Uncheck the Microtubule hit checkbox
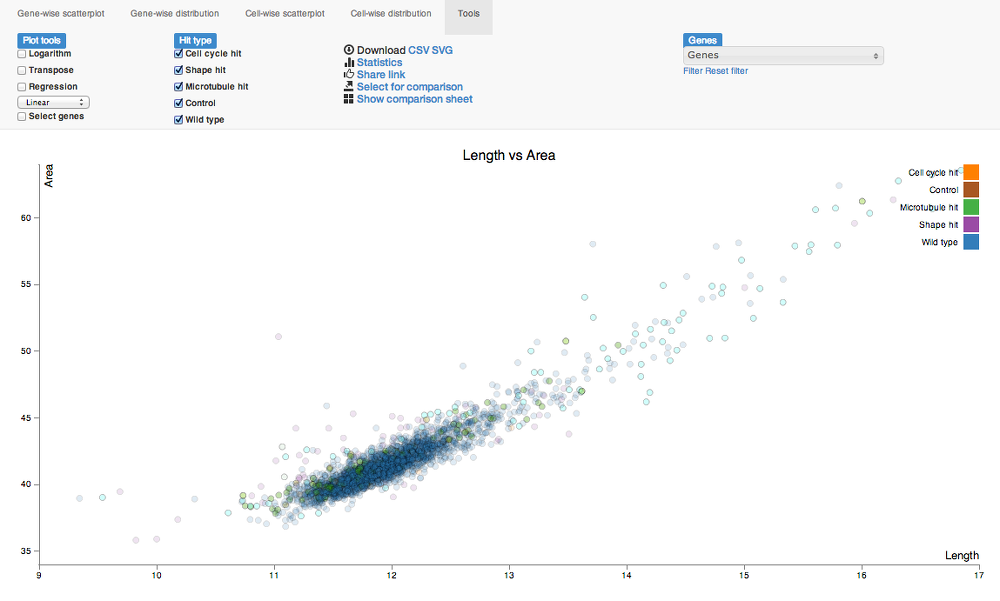 pos(178,87)
